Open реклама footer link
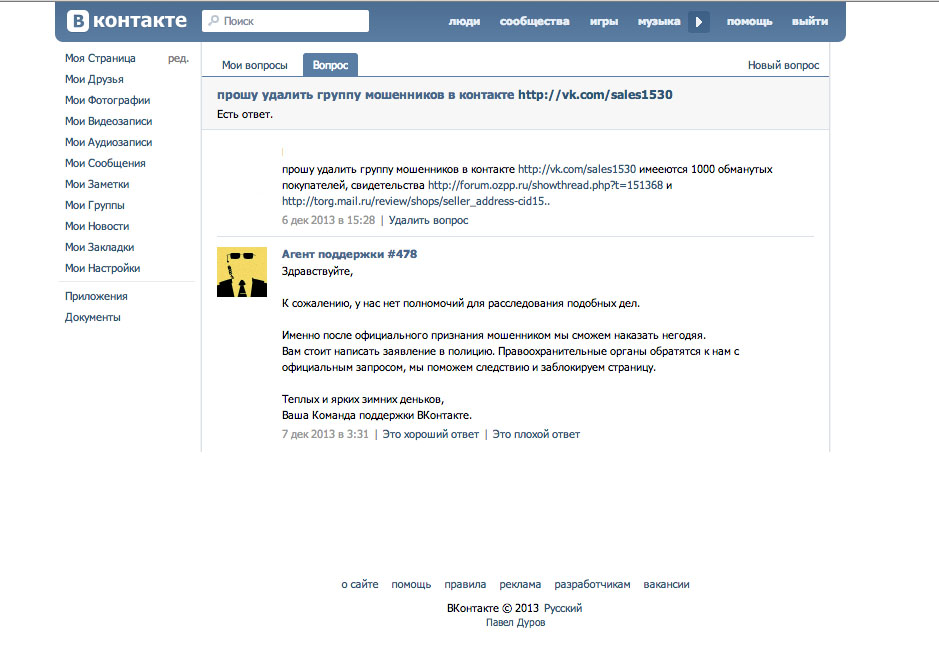Viewport: 939px width, 663px height. click(x=520, y=584)
